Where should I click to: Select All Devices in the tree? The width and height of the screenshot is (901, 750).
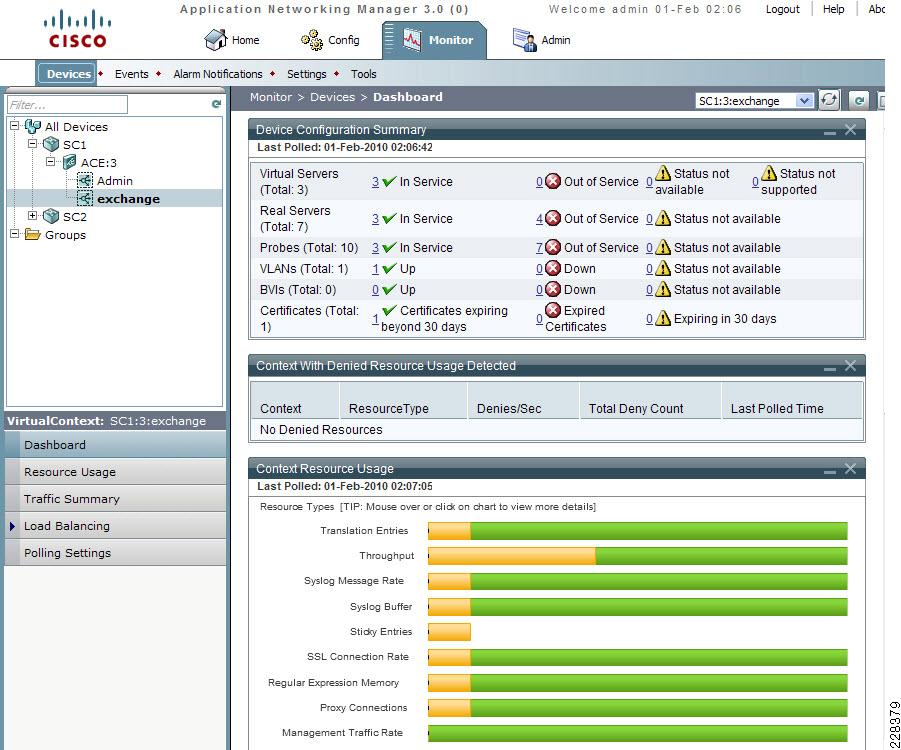[x=76, y=126]
